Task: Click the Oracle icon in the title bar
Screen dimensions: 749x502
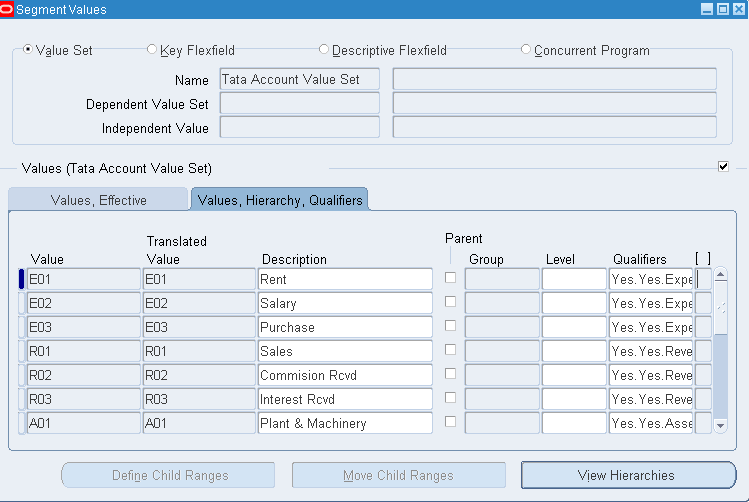Action: (x=8, y=9)
